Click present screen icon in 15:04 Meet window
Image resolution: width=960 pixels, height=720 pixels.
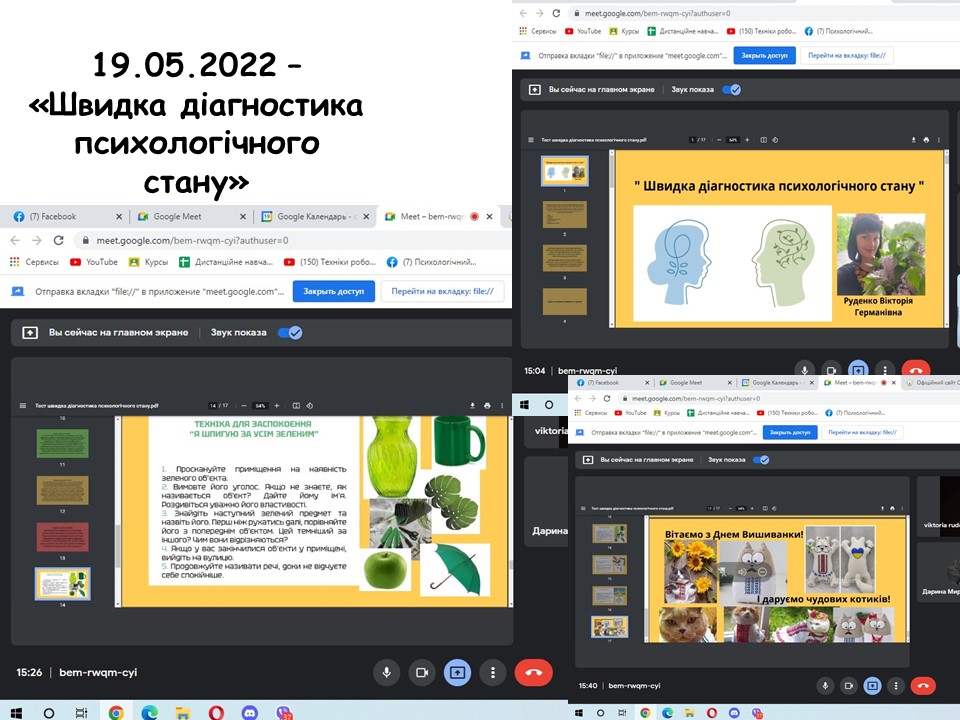click(858, 370)
